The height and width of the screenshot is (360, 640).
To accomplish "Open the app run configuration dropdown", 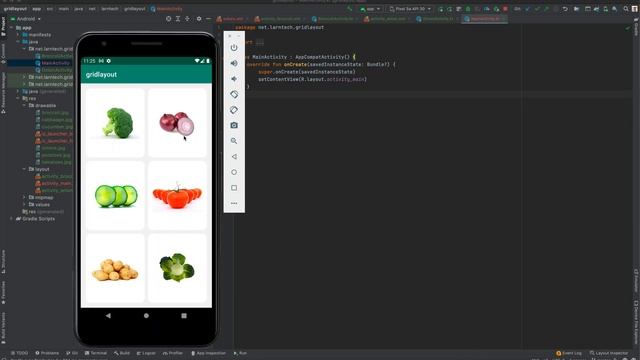I will point(370,9).
